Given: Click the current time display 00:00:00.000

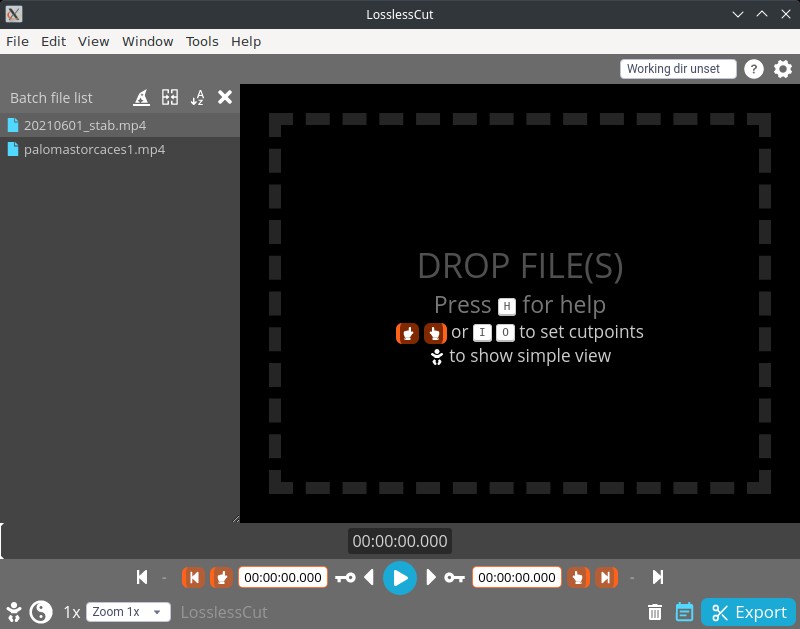Looking at the screenshot, I should click(400, 541).
